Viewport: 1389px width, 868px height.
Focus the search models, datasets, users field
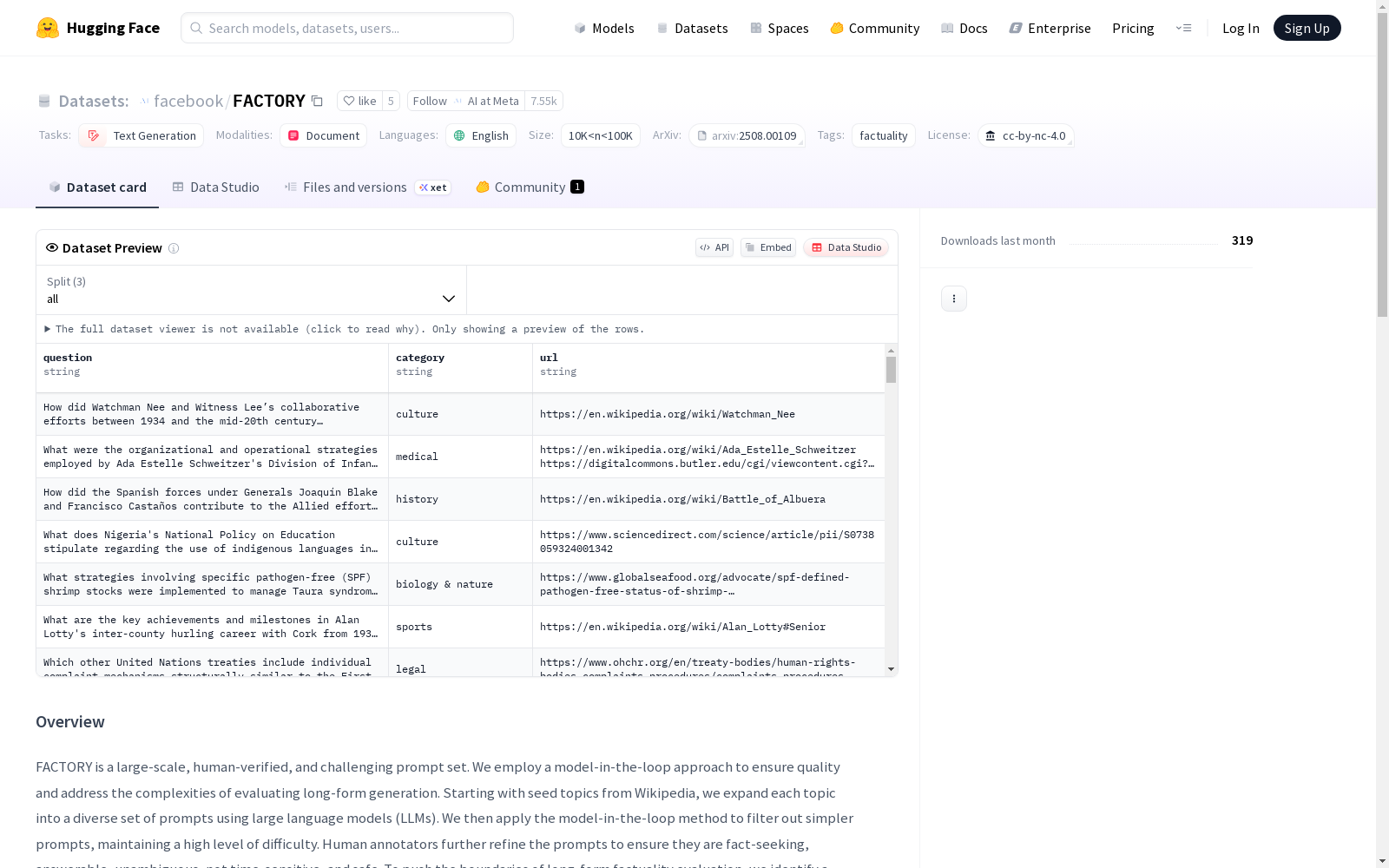tap(347, 28)
